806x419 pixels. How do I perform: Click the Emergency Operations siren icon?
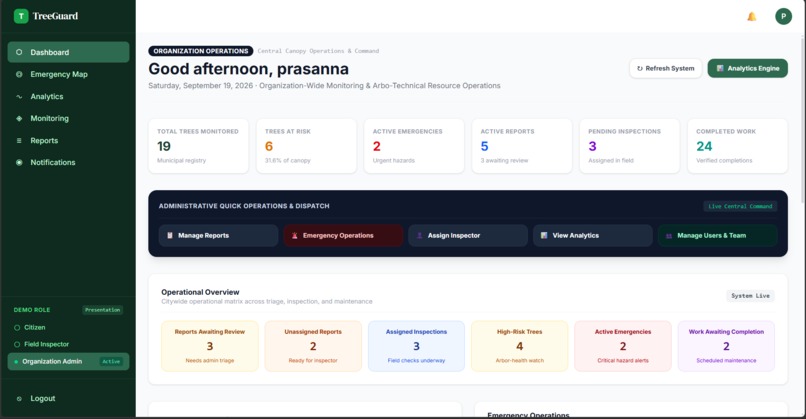tap(295, 235)
